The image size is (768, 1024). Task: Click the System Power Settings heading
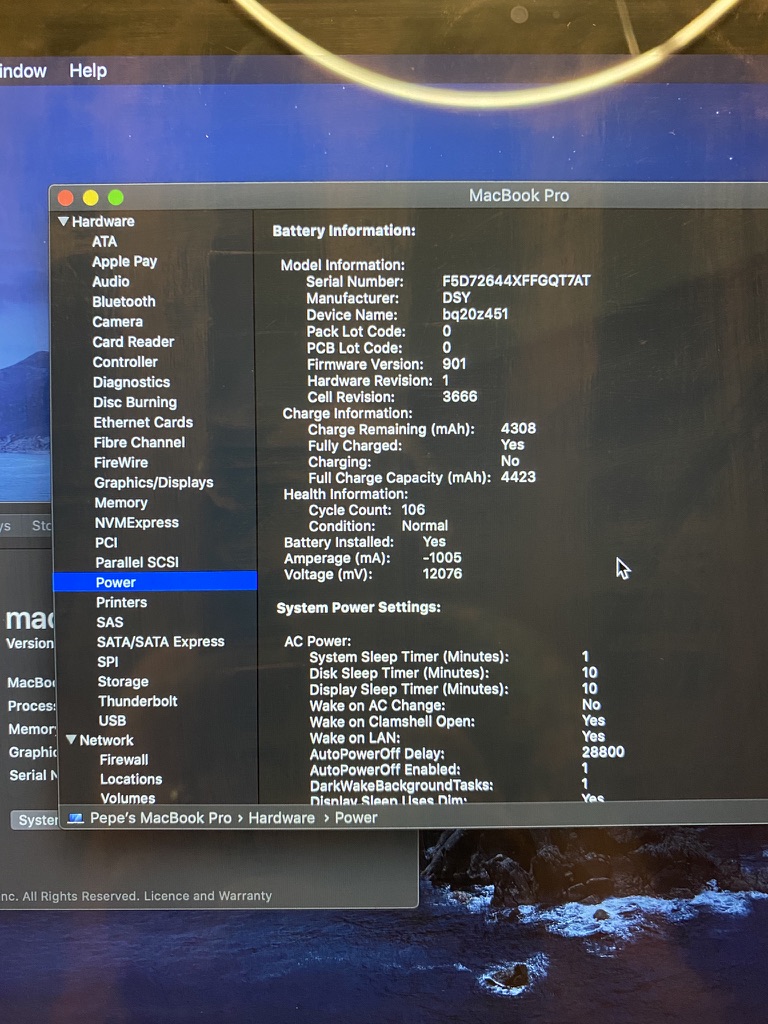tap(358, 607)
